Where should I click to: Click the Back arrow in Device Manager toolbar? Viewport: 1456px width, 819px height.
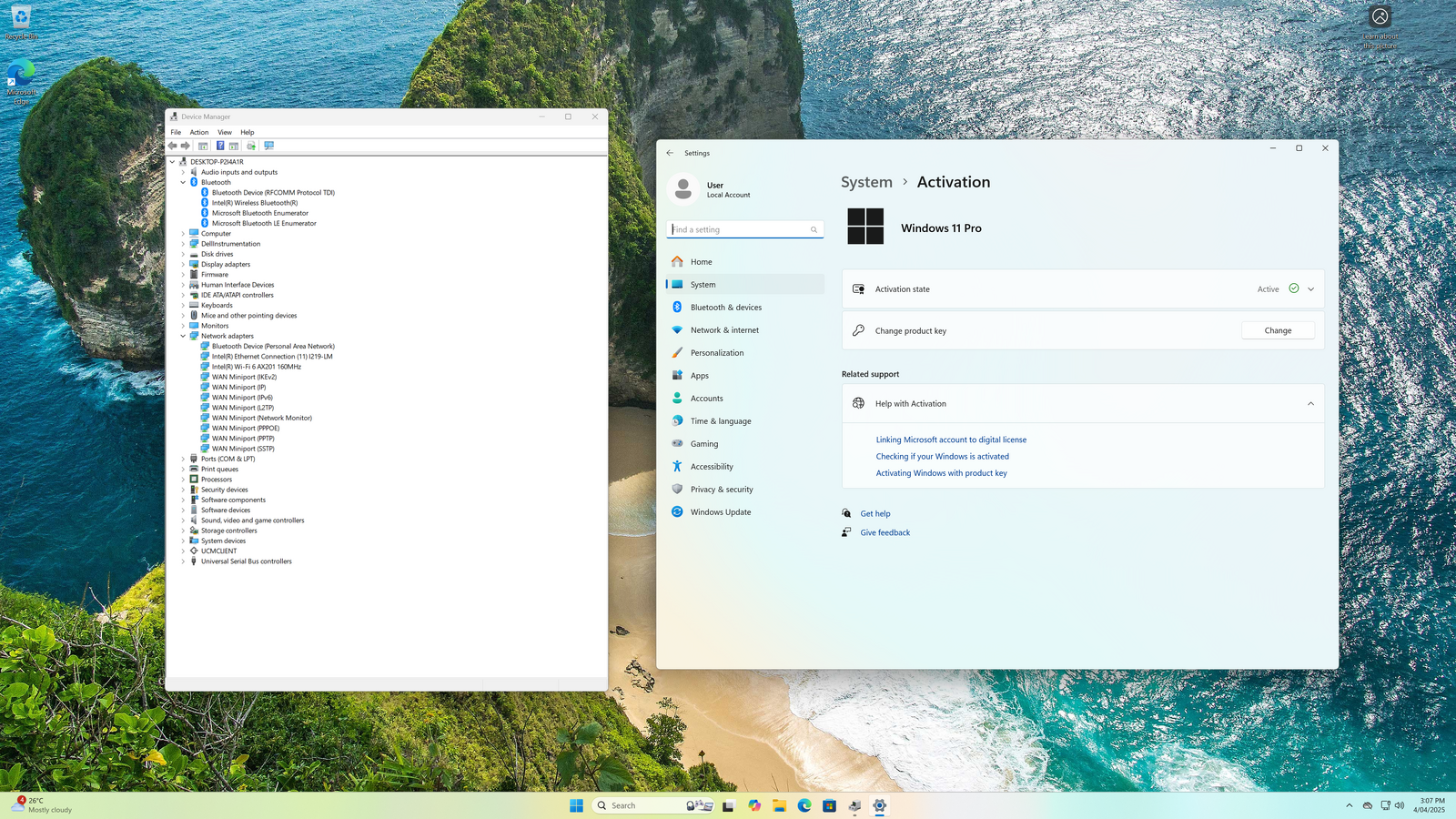coord(172,146)
